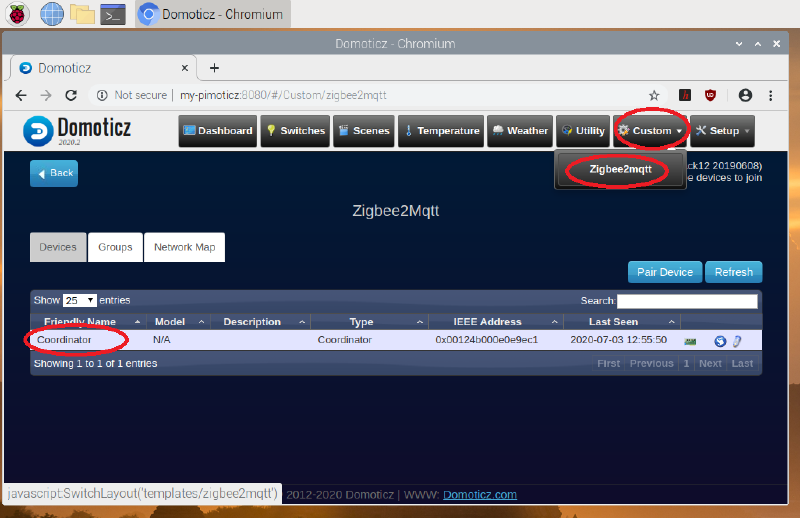Image resolution: width=800 pixels, height=518 pixels.
Task: Choose Zigbee2mqtt from the Custom menu
Action: click(x=620, y=169)
